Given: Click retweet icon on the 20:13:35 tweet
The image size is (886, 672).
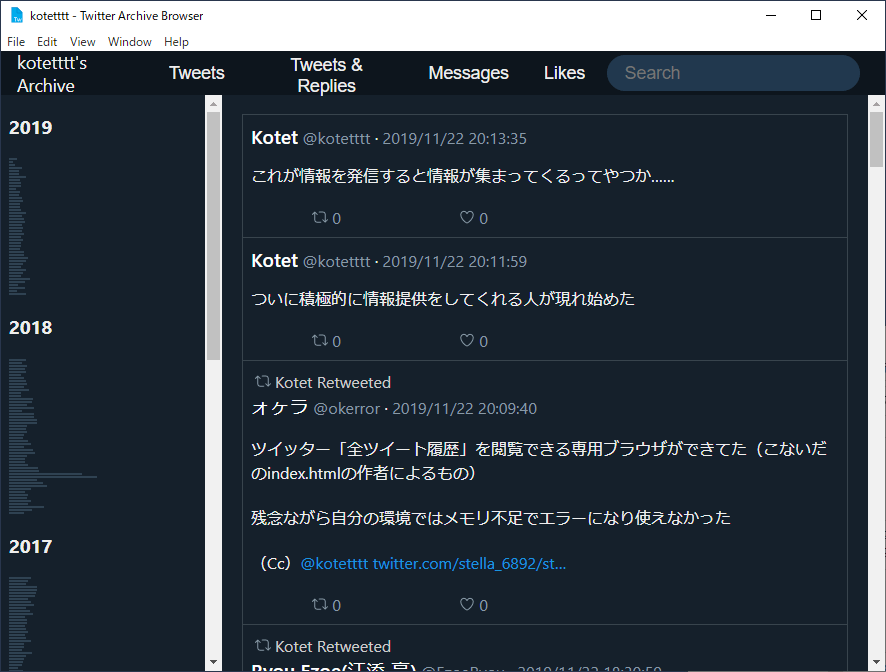Looking at the screenshot, I should click(x=320, y=218).
